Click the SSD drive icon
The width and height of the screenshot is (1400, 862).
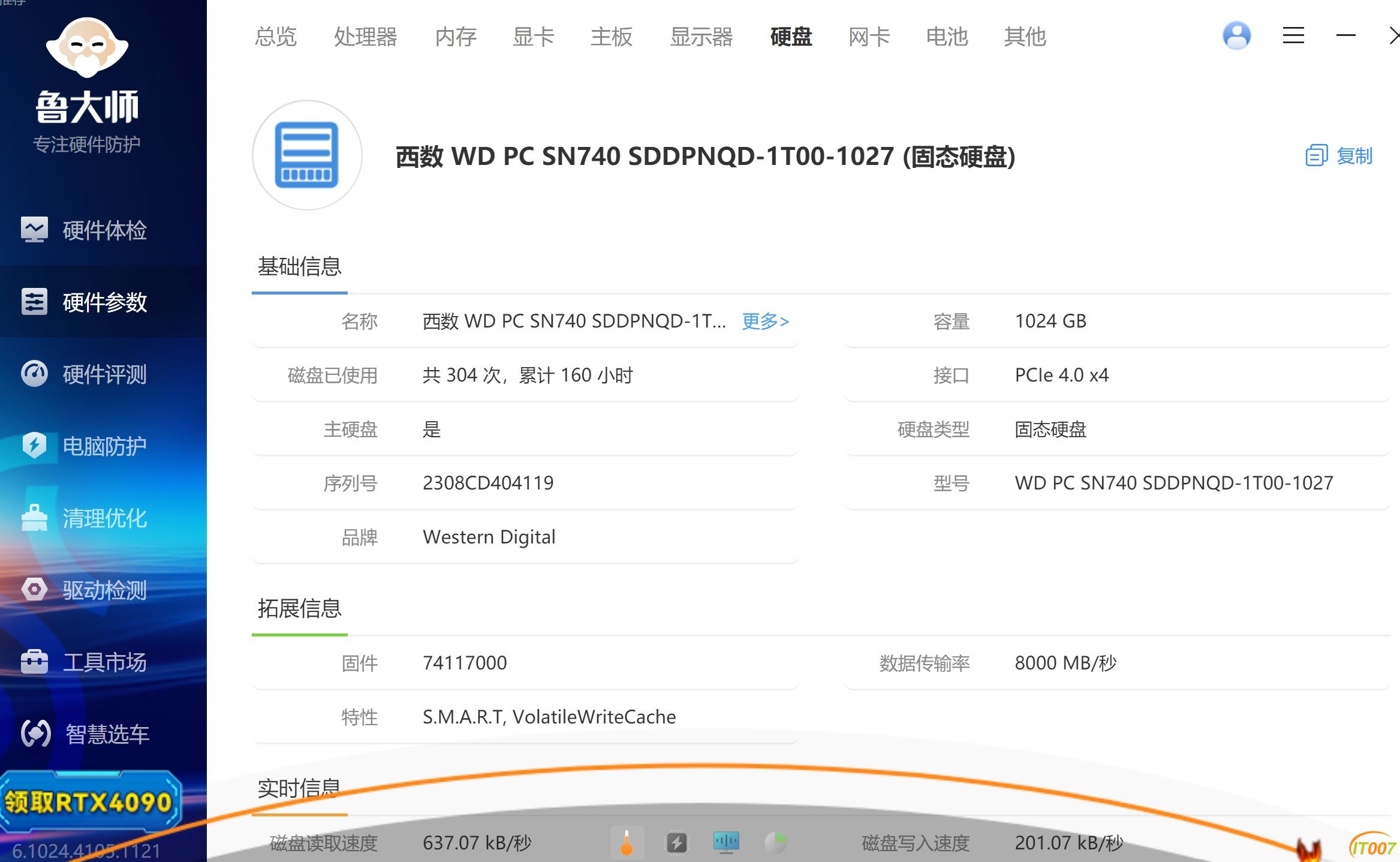point(307,155)
